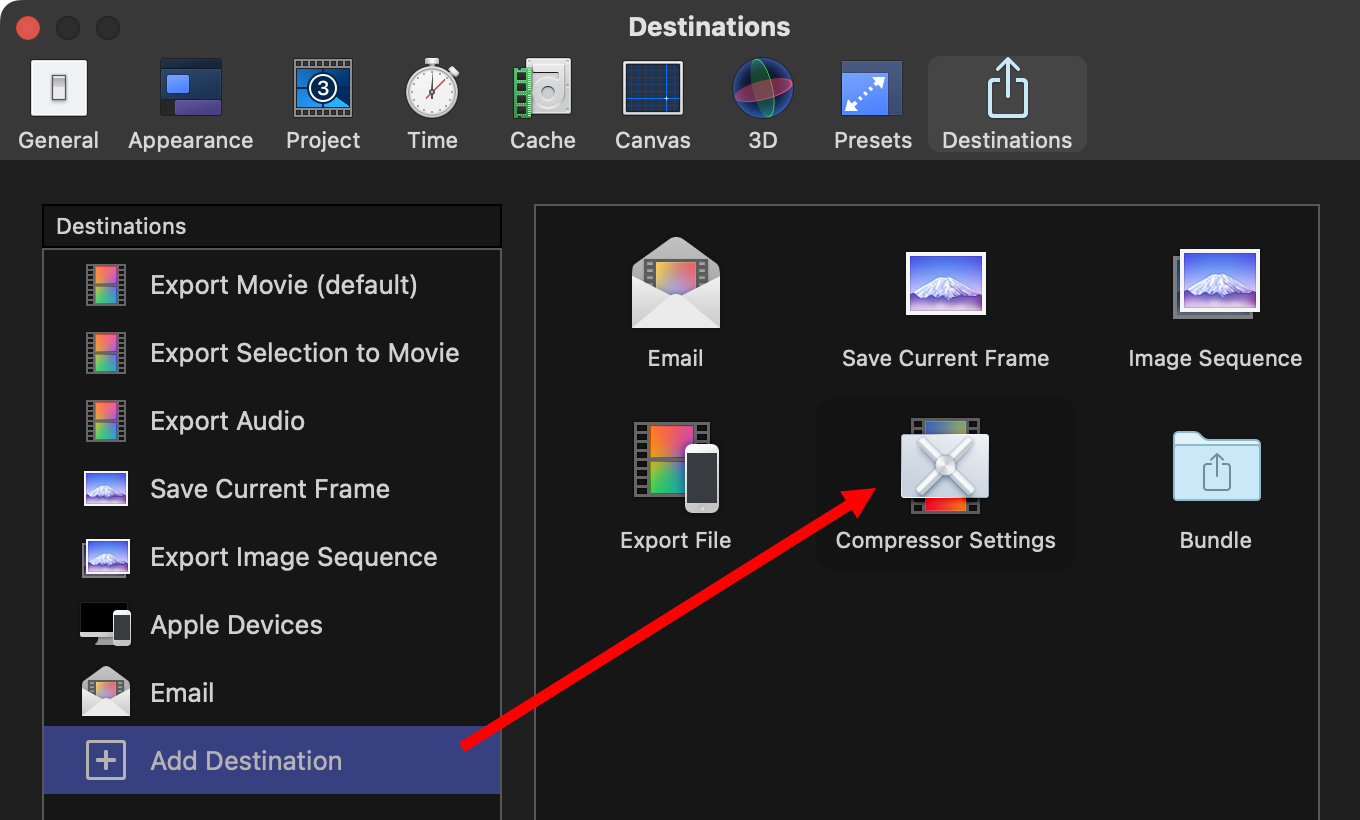The width and height of the screenshot is (1360, 820).
Task: Go to the Canvas preferences pane
Action: point(652,105)
